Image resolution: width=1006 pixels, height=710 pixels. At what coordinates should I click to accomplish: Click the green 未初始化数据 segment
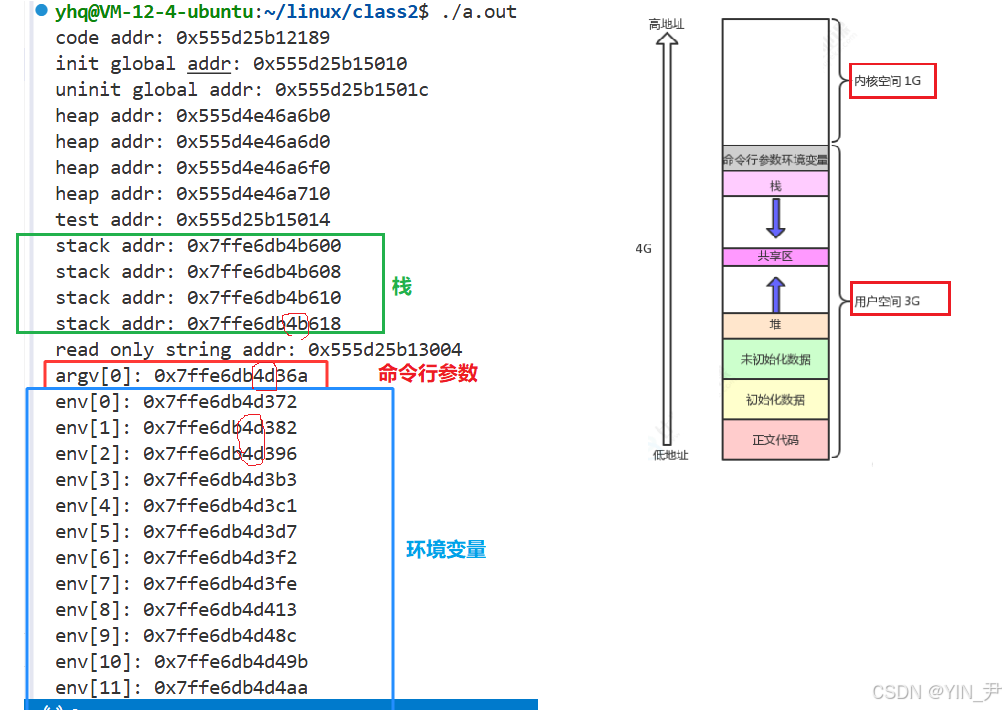(x=775, y=359)
